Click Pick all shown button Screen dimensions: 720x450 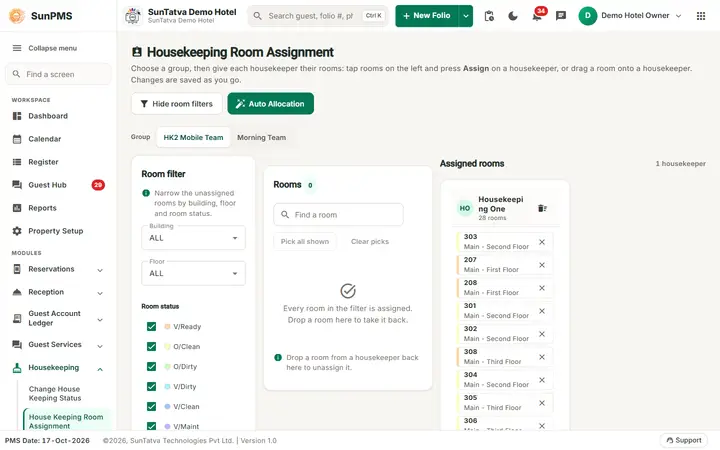click(305, 242)
